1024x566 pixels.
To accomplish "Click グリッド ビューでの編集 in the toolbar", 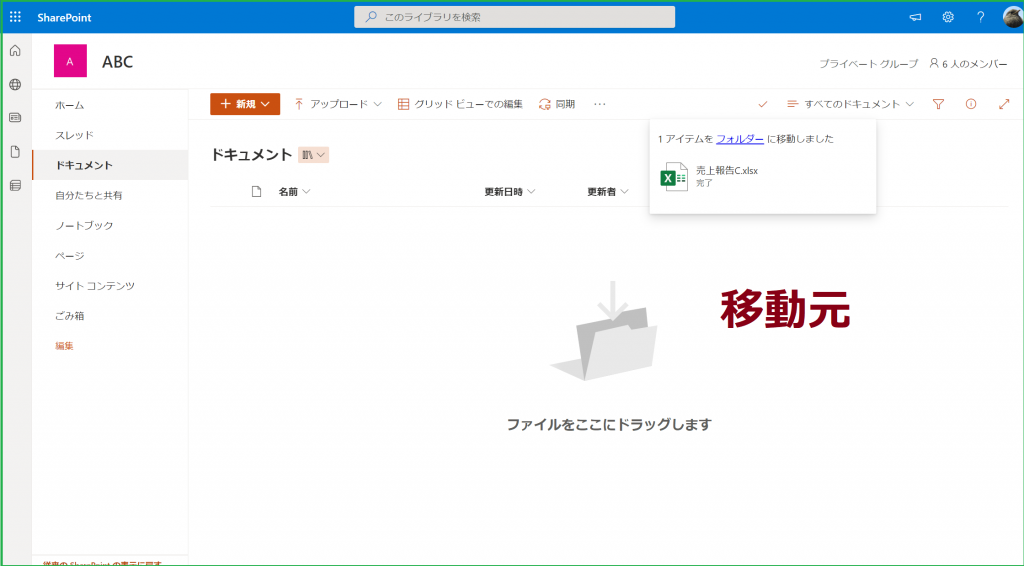I will coord(460,104).
